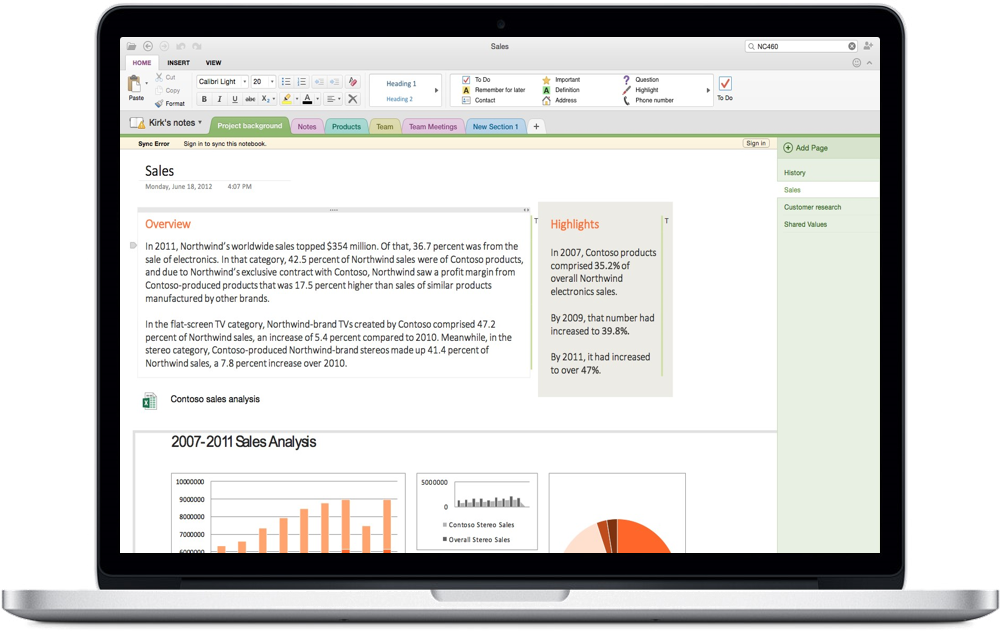Add a new section with plus tab

pos(536,127)
